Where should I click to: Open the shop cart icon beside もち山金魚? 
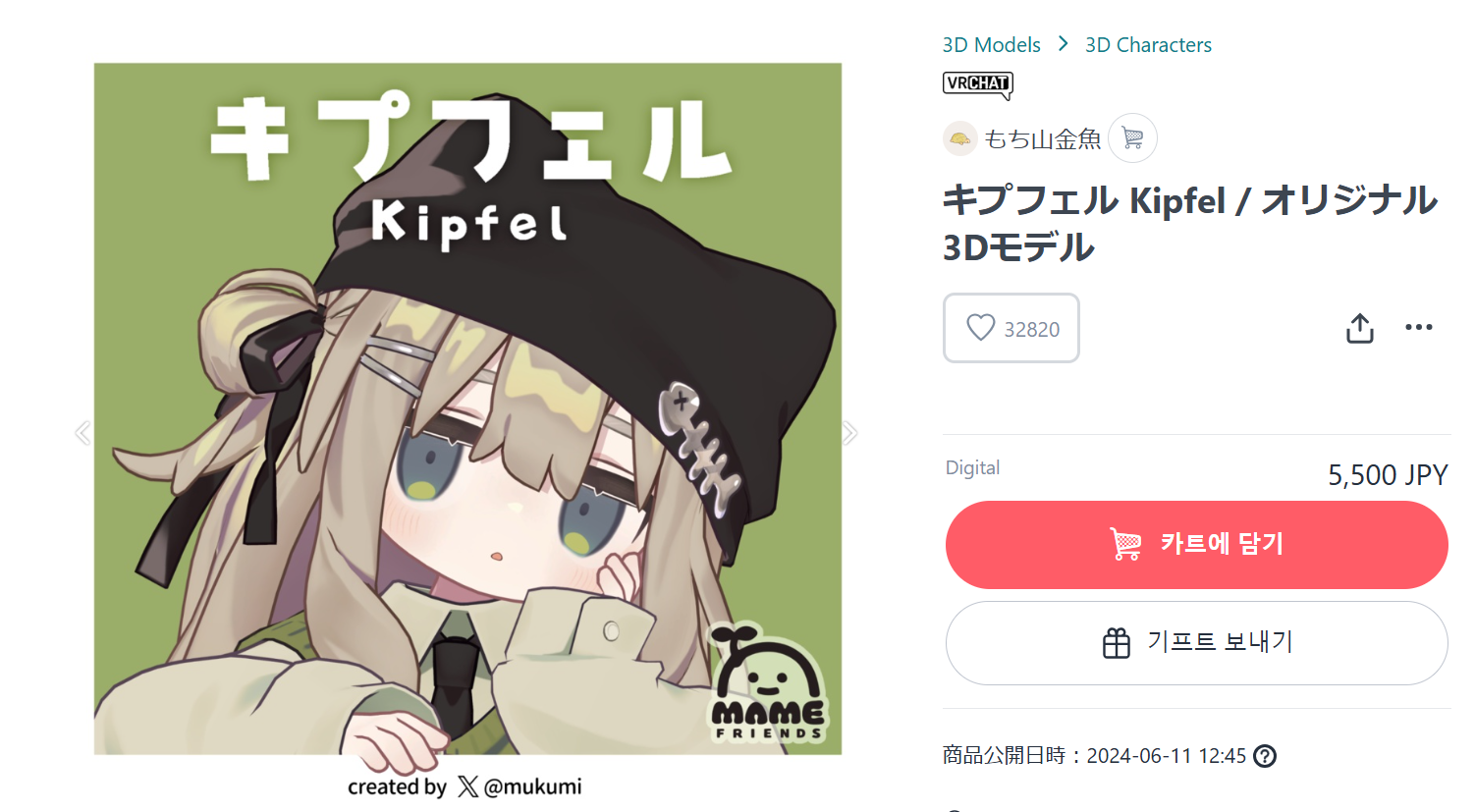[x=1132, y=138]
